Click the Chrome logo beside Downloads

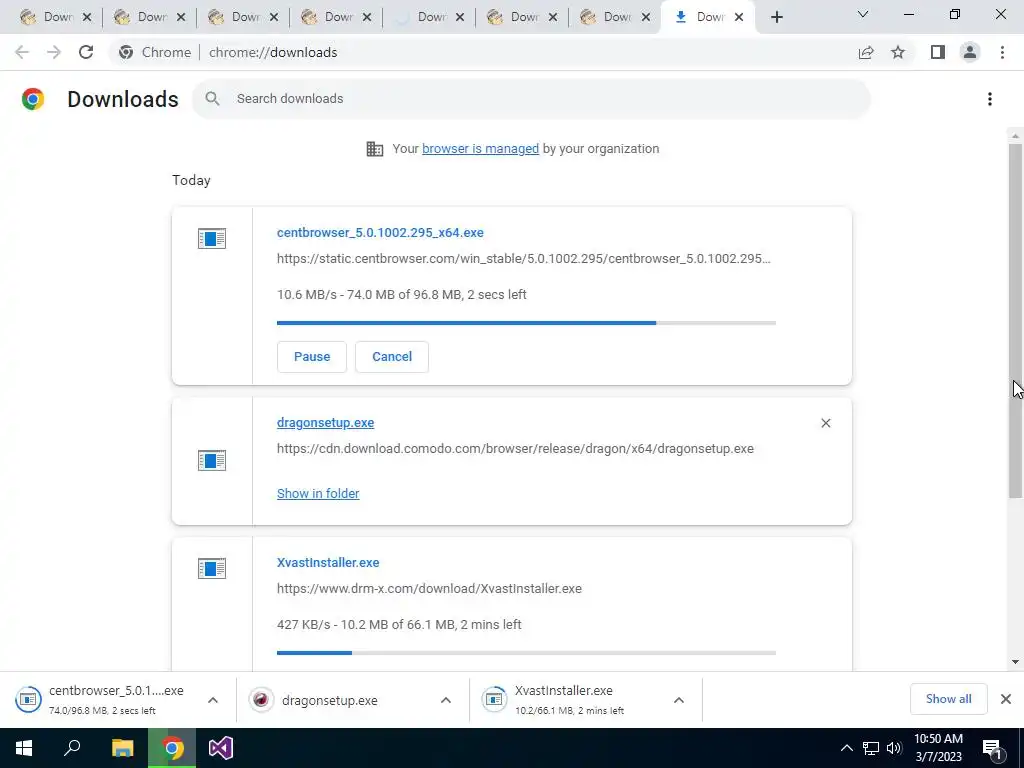pyautogui.click(x=33, y=99)
